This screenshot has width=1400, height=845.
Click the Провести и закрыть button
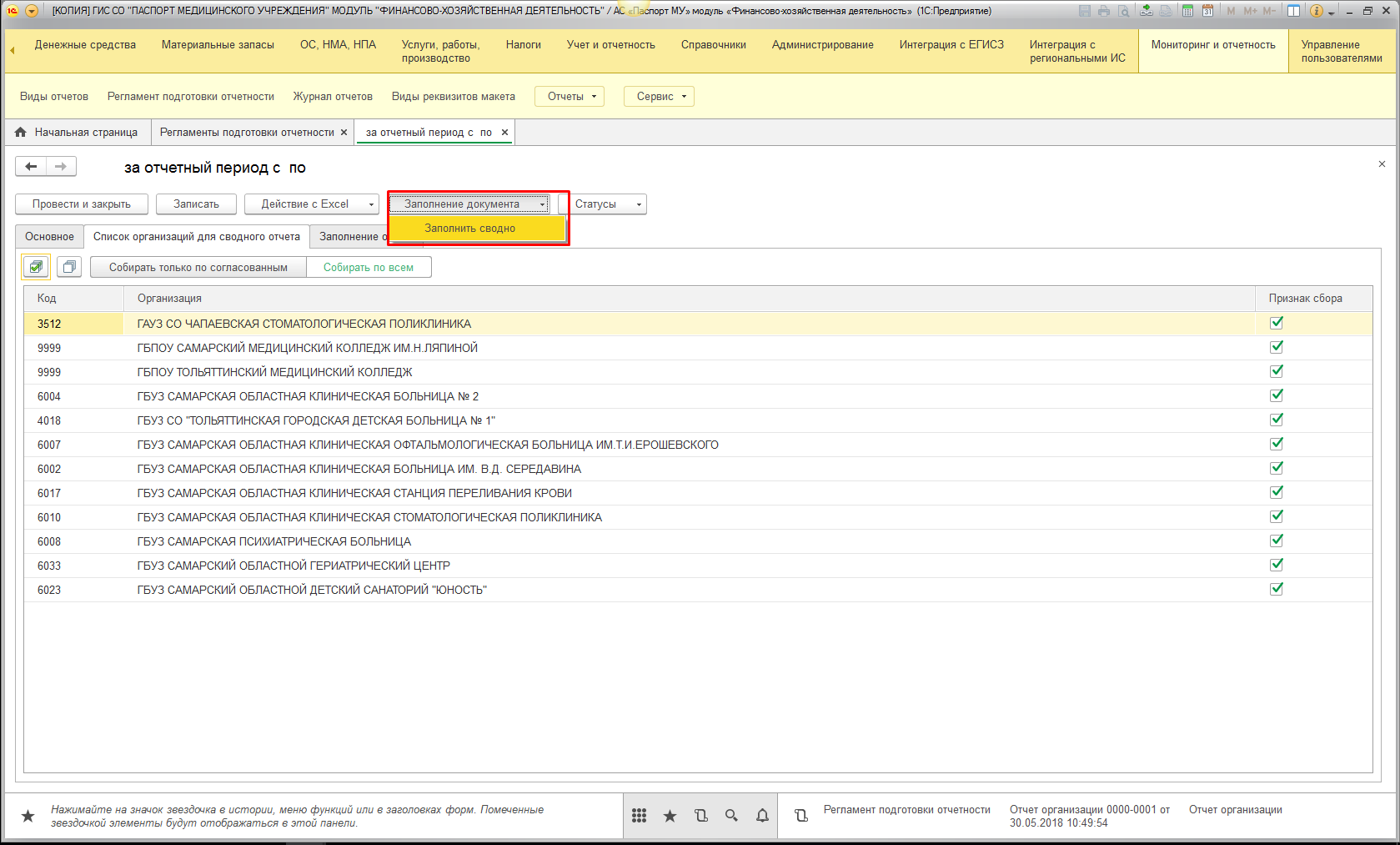[x=82, y=204]
